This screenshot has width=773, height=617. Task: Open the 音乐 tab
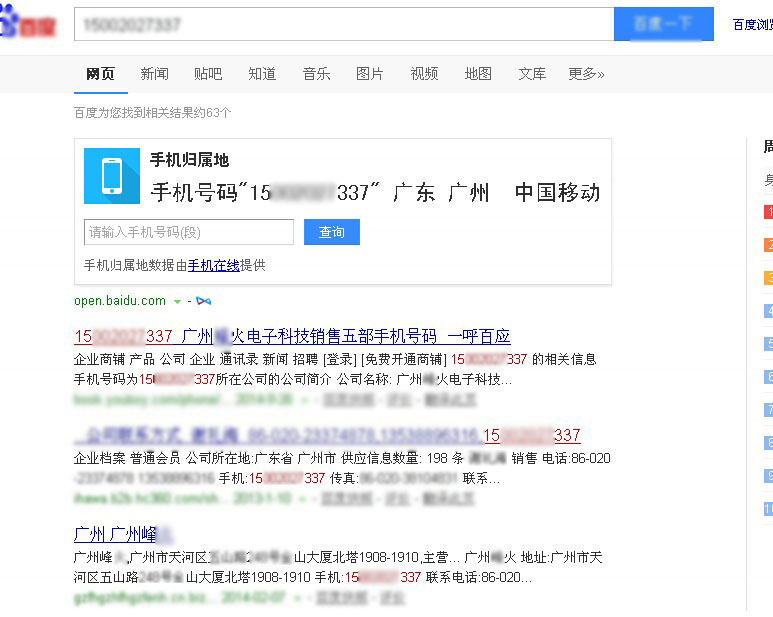point(316,74)
